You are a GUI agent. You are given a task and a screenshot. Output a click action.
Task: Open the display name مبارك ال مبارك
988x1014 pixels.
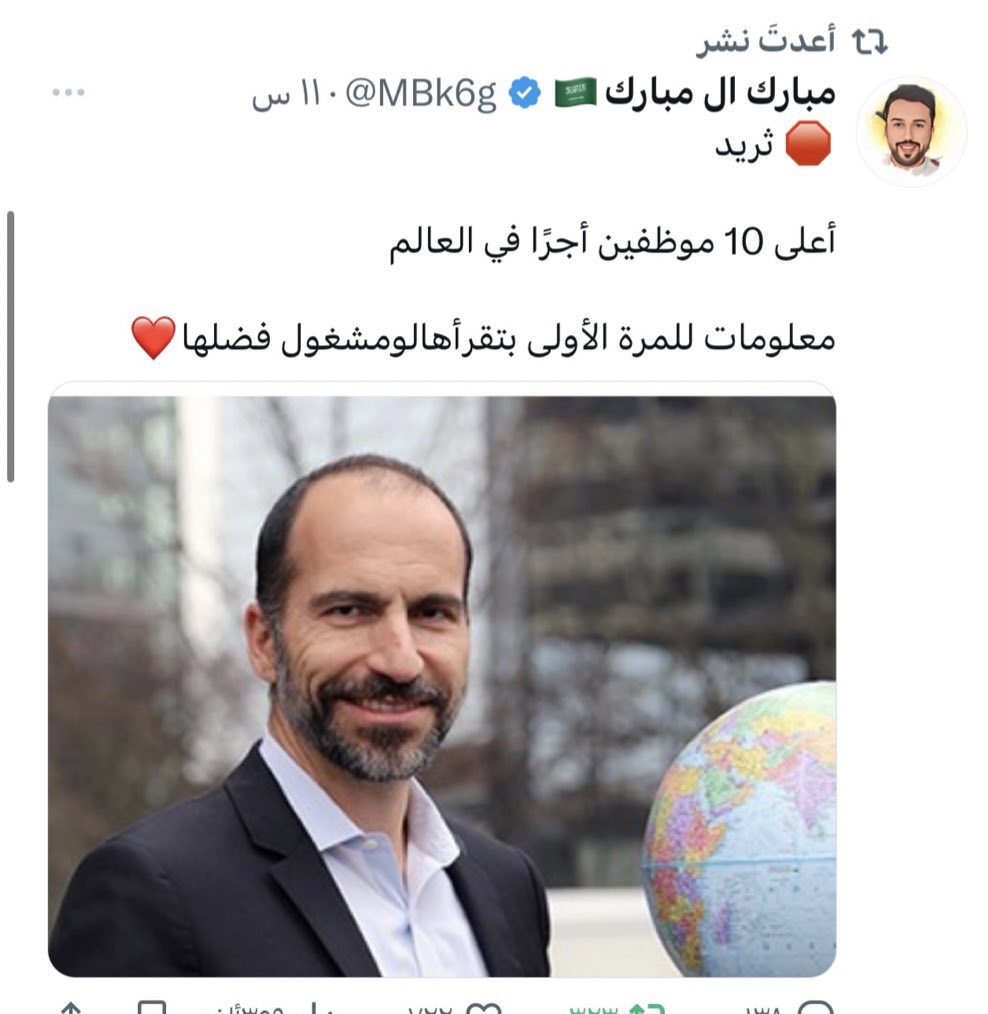point(720,92)
